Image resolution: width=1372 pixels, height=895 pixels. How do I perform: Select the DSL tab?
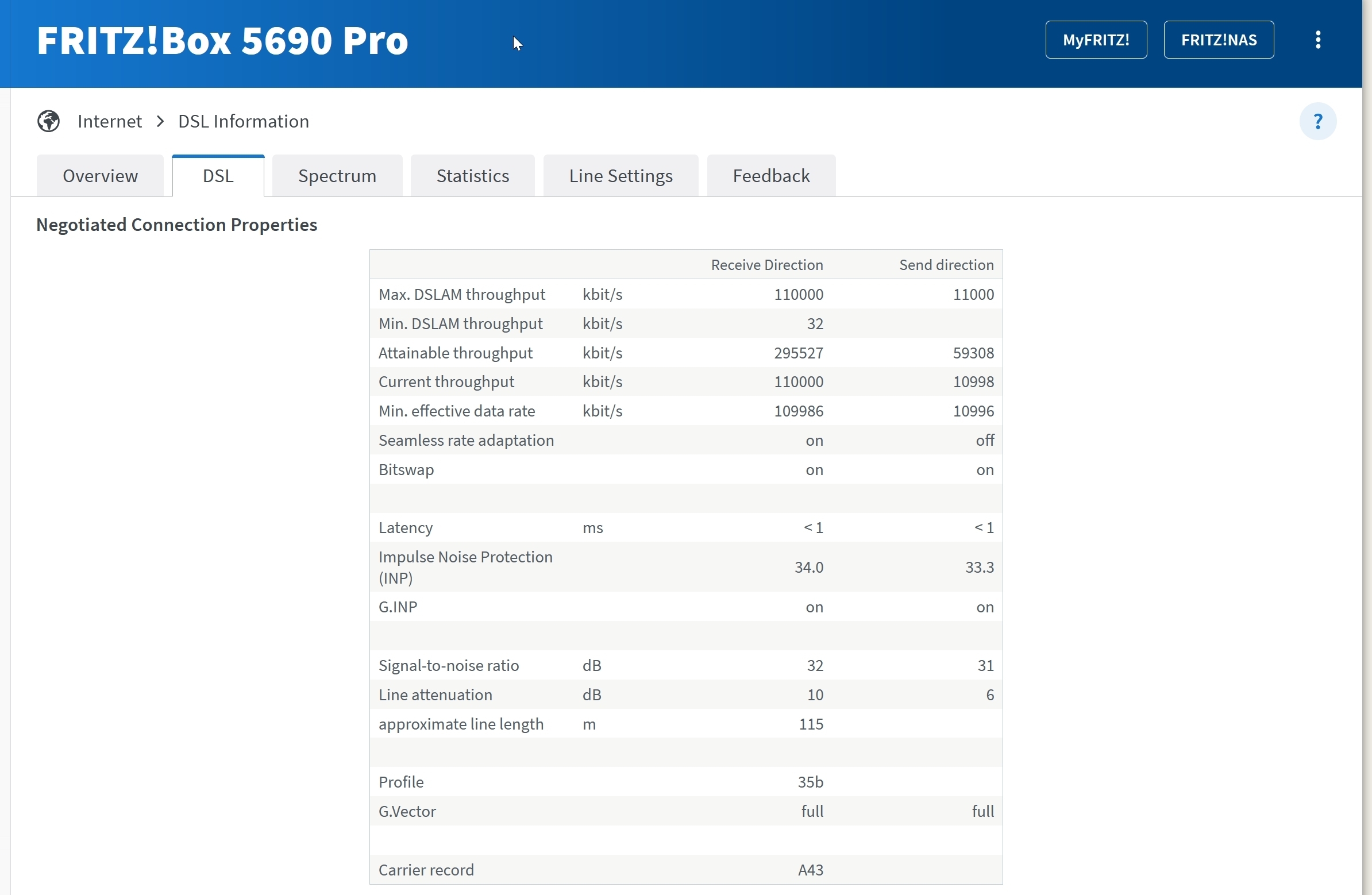coord(218,176)
